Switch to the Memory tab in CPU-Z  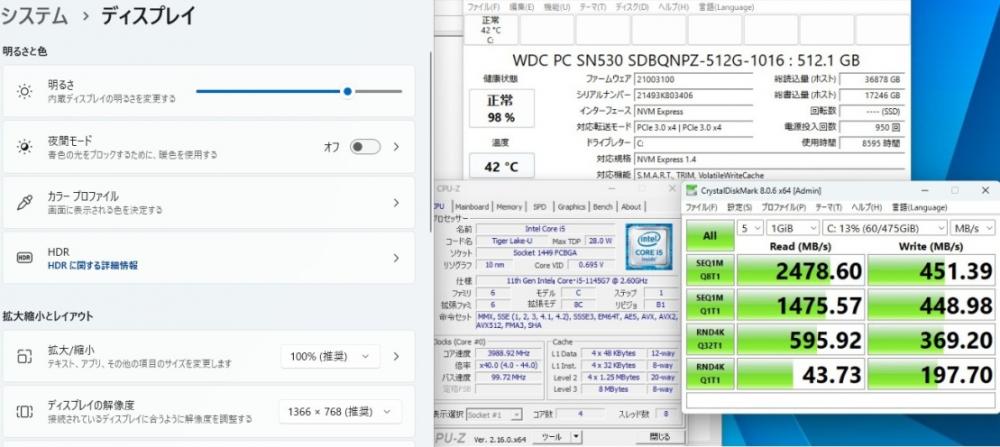[x=509, y=207]
